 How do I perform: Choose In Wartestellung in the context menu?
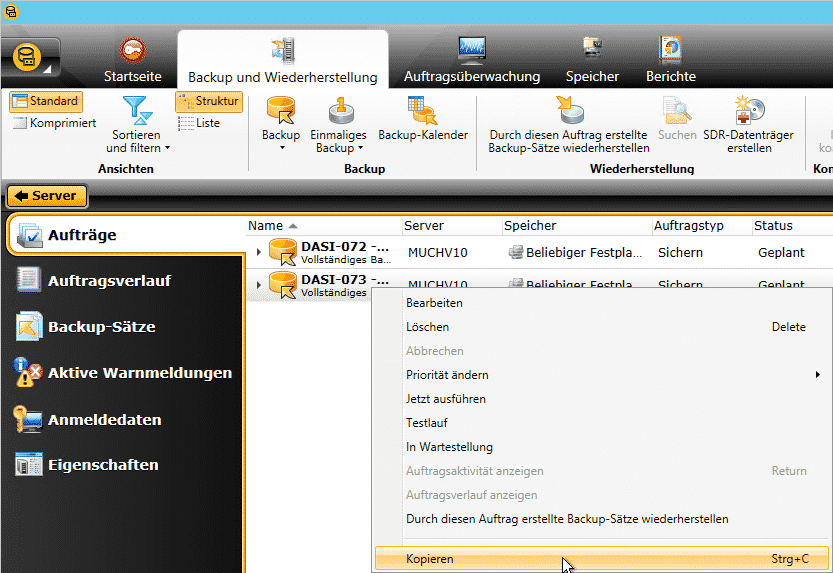601,447
